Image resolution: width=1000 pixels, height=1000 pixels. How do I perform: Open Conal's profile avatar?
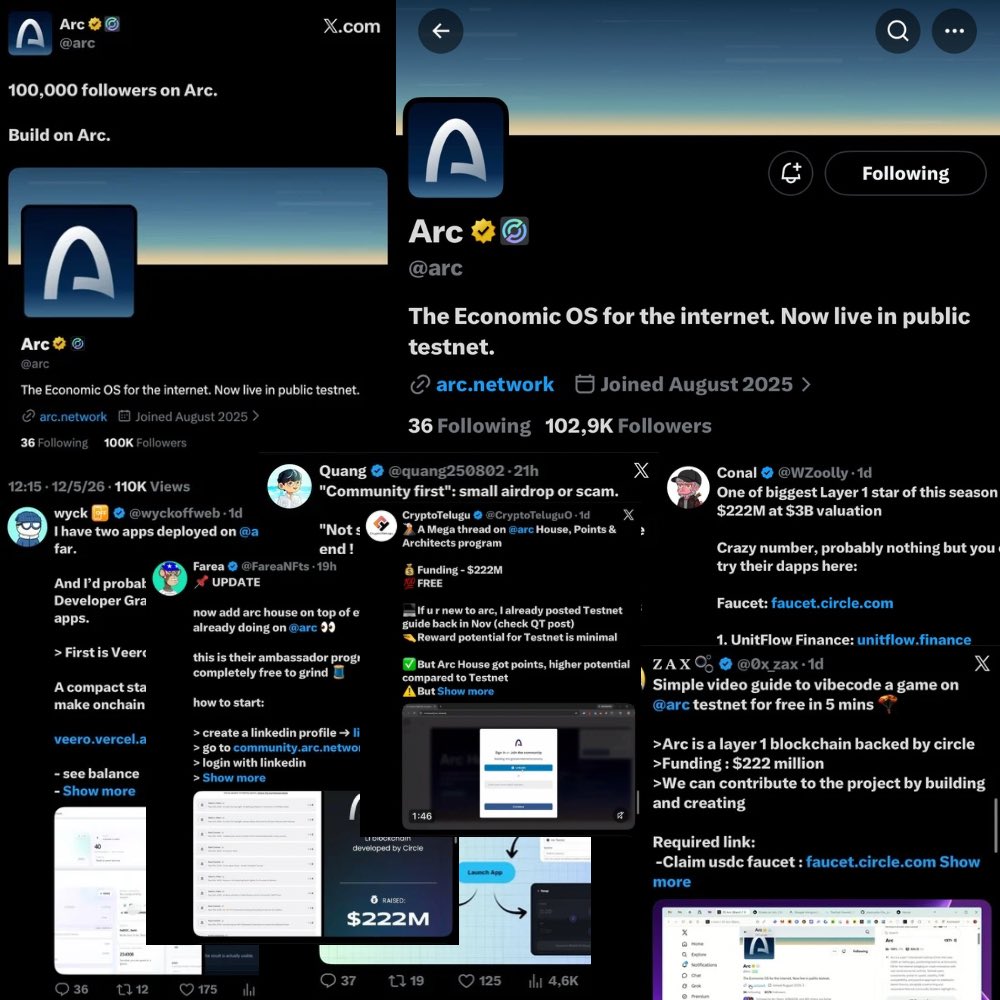688,488
